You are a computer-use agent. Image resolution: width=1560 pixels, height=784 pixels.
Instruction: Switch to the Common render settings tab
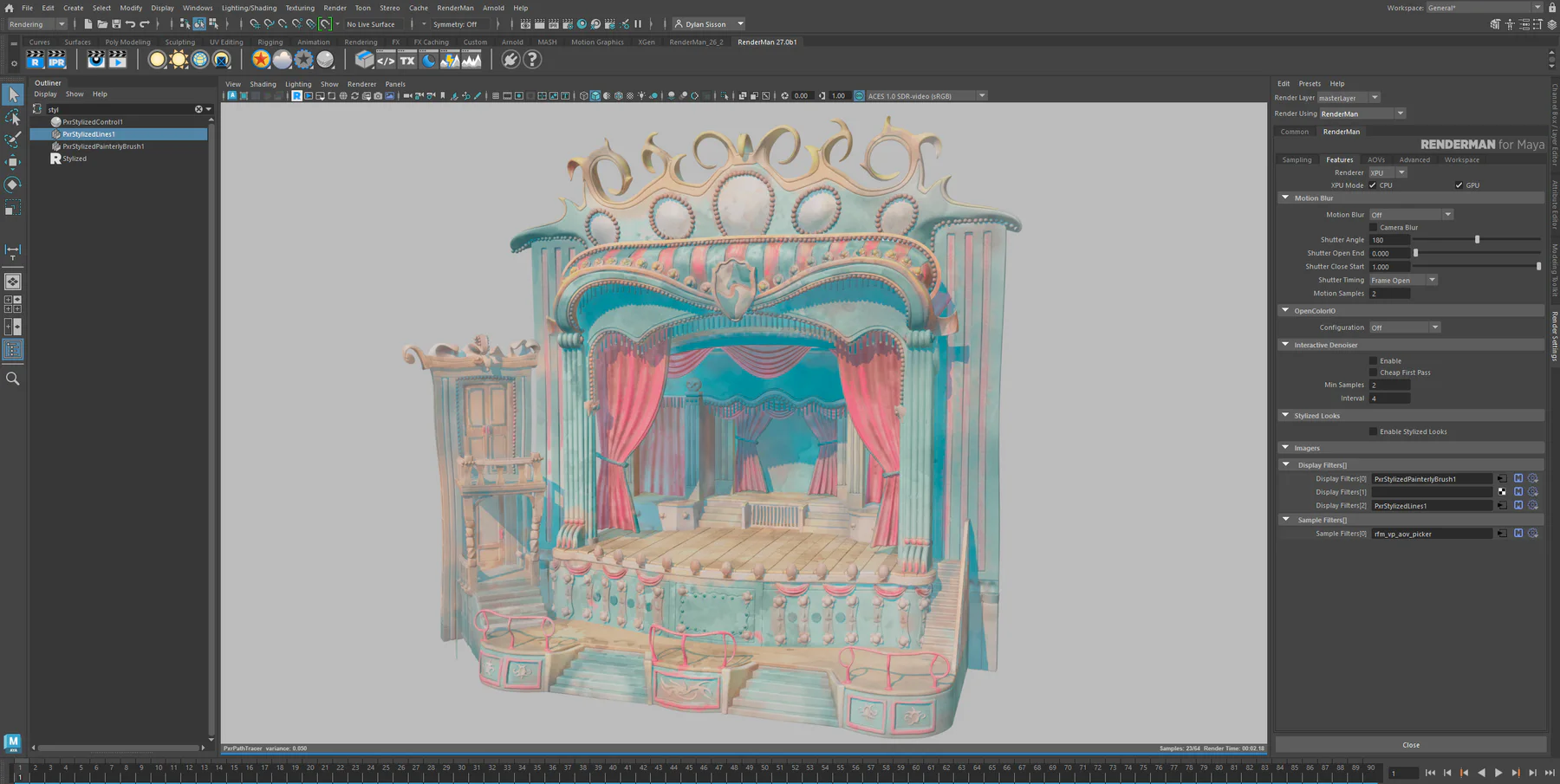pos(1294,132)
